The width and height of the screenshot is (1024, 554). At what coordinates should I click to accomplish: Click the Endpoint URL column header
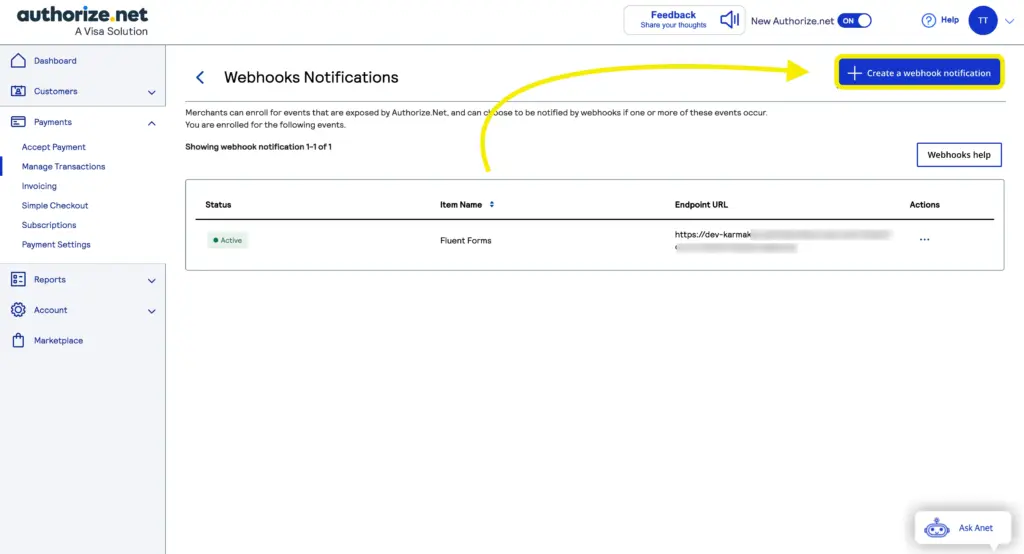(x=701, y=204)
